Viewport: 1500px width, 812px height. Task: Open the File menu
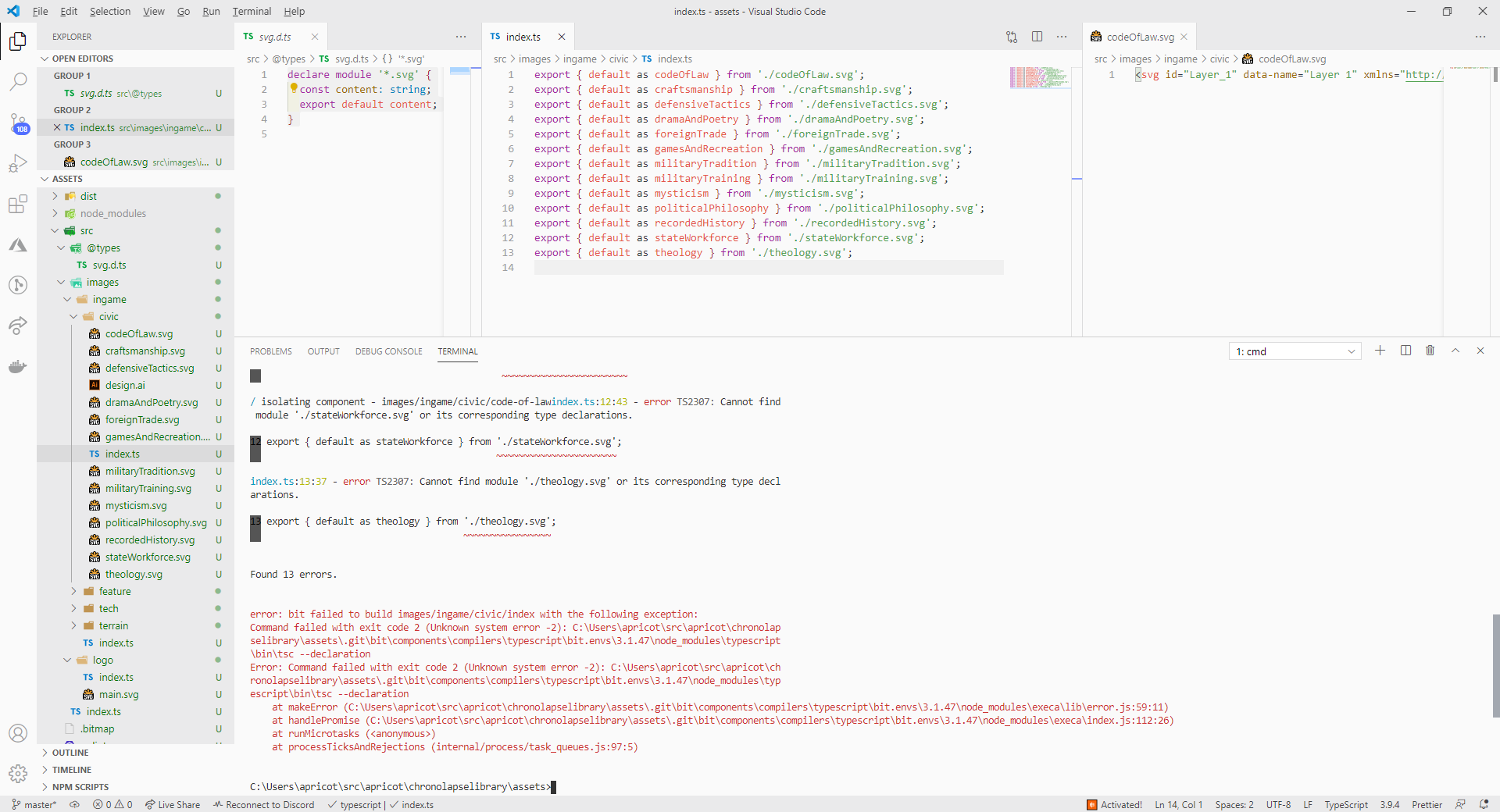pyautogui.click(x=40, y=11)
